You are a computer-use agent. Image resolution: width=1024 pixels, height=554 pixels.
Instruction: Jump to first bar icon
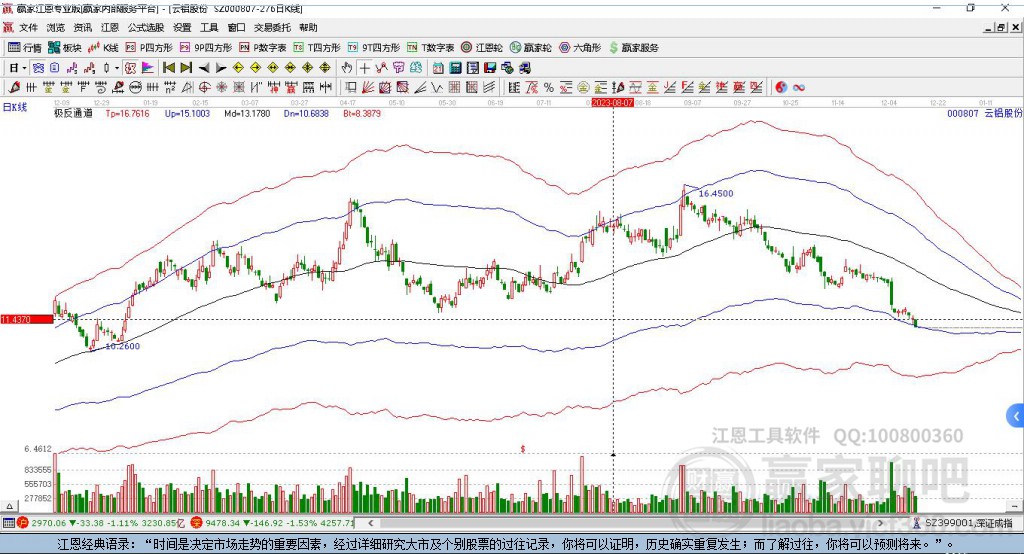coord(168,68)
